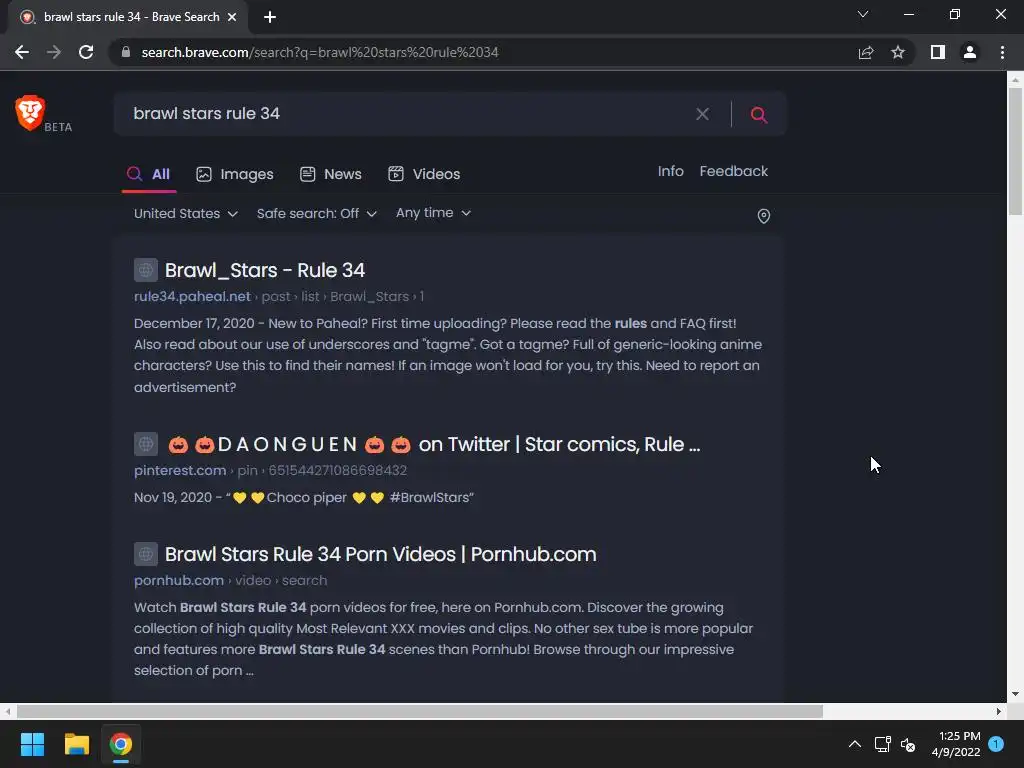Open network settings from the tray

[x=882, y=744]
